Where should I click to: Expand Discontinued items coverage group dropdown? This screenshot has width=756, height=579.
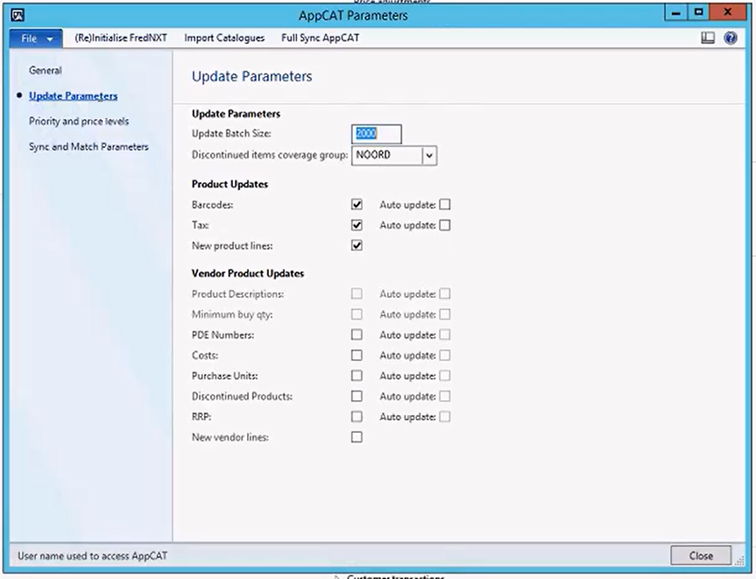tap(429, 155)
